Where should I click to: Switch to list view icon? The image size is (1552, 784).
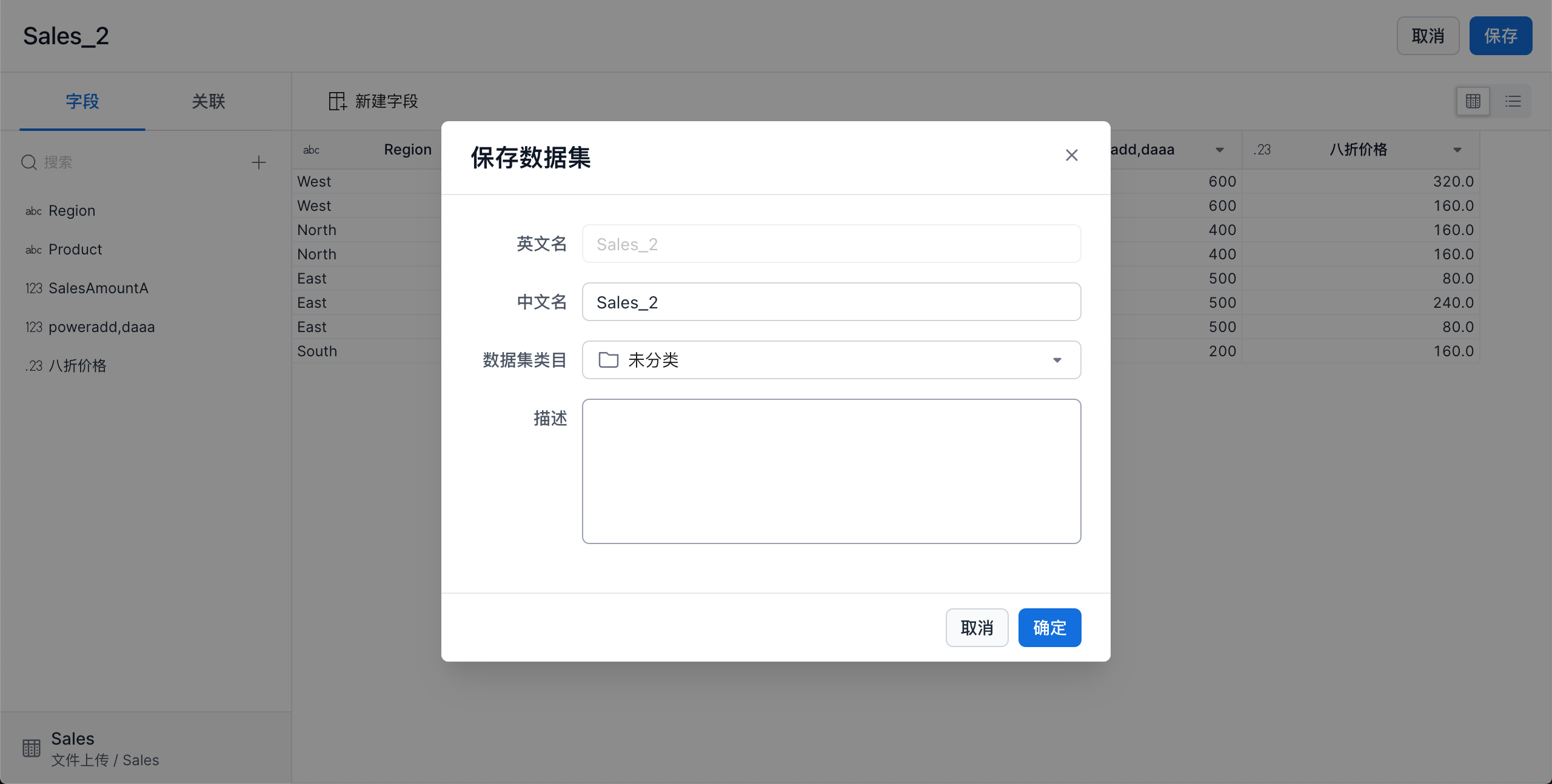(x=1513, y=101)
